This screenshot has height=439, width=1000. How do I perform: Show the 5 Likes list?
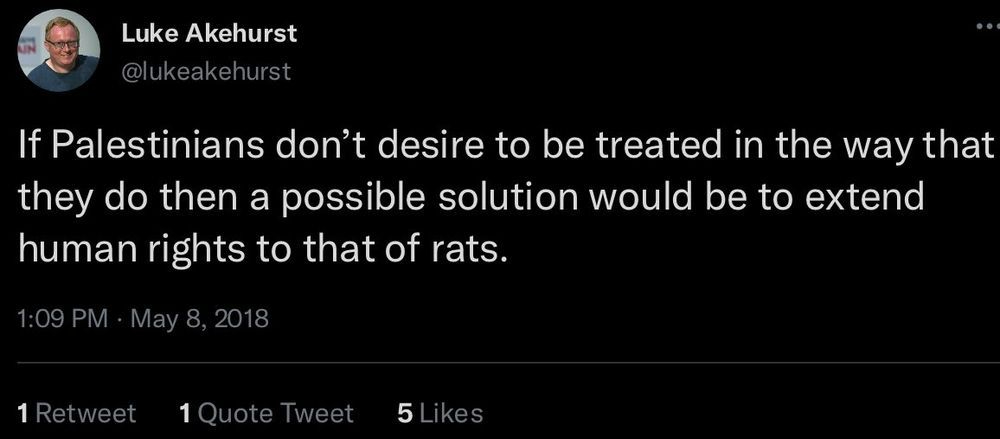click(440, 413)
